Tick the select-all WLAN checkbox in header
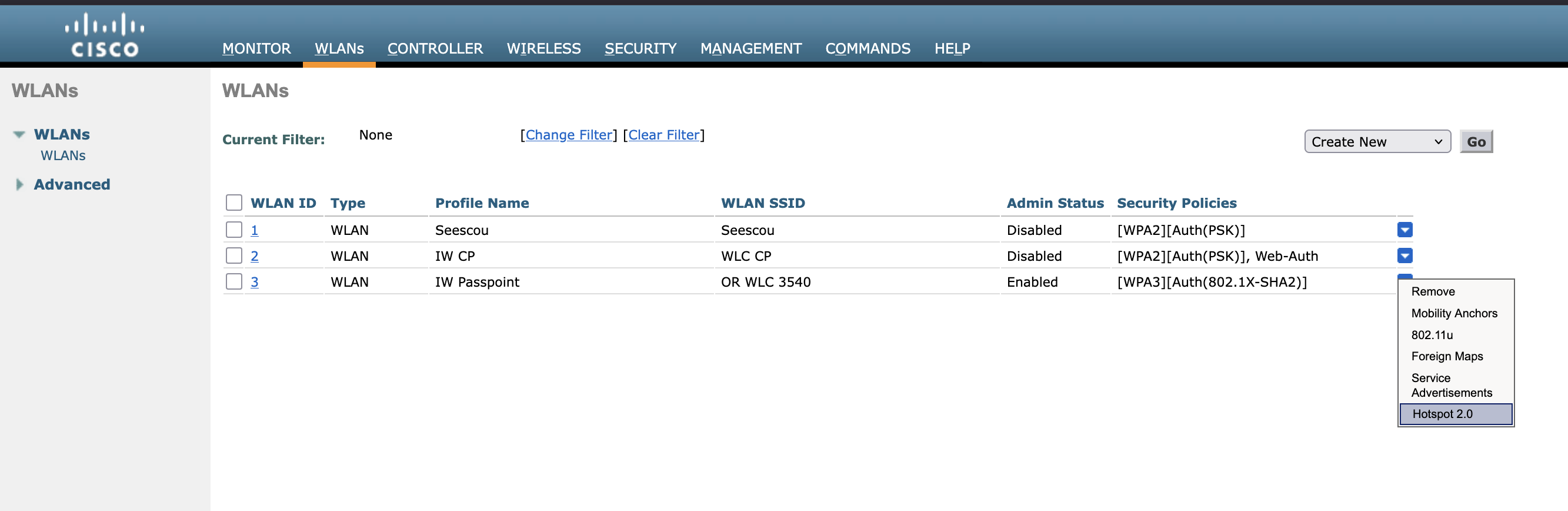Screen dimensions: 1568x511 tap(233, 202)
